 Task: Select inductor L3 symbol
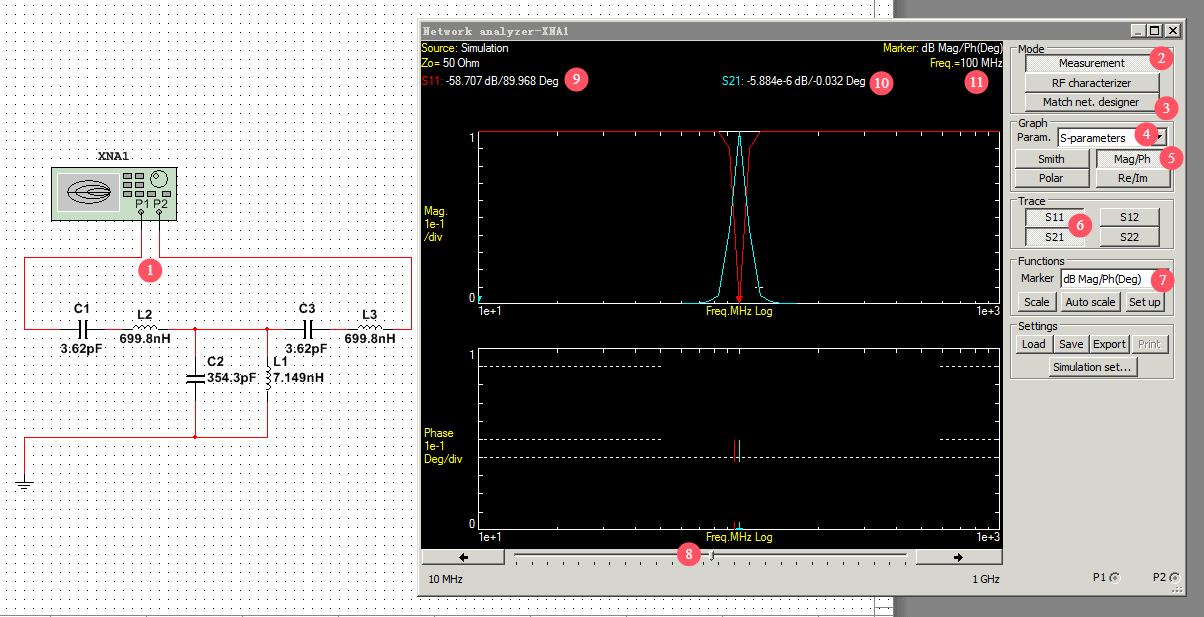(x=369, y=327)
